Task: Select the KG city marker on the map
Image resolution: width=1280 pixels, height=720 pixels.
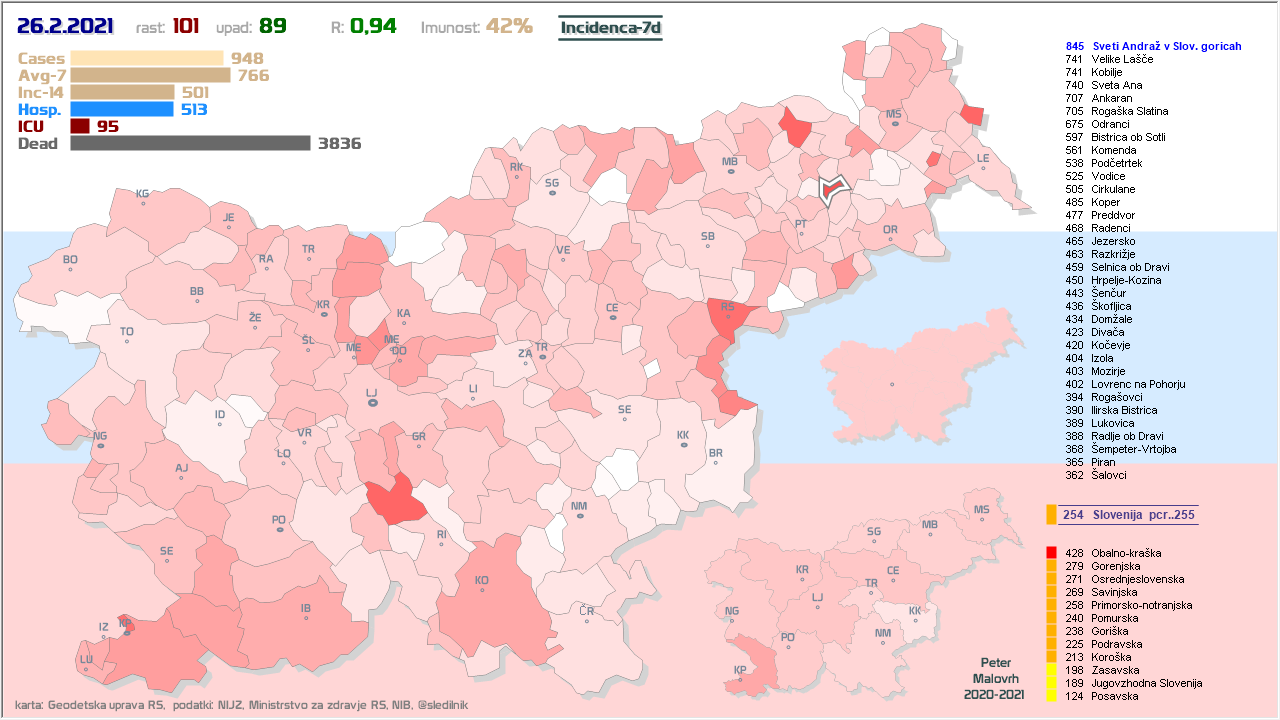Action: 143,203
